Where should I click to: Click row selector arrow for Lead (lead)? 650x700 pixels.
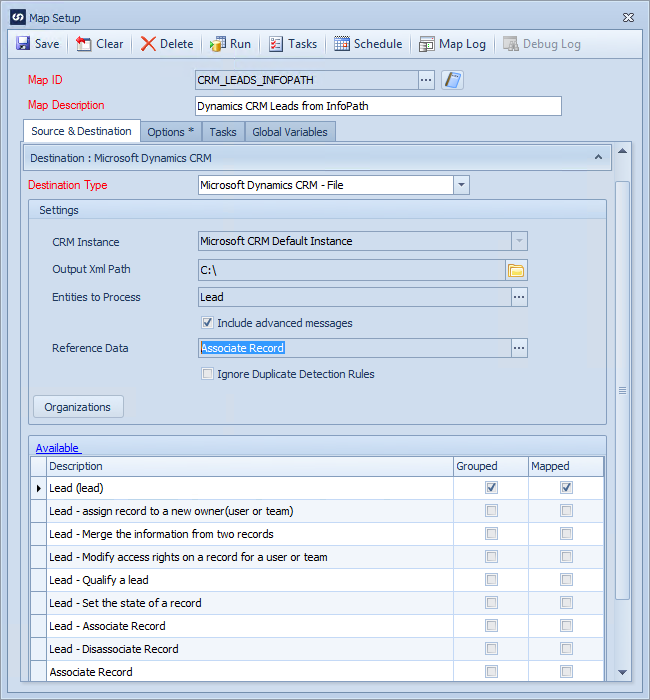[x=39, y=488]
